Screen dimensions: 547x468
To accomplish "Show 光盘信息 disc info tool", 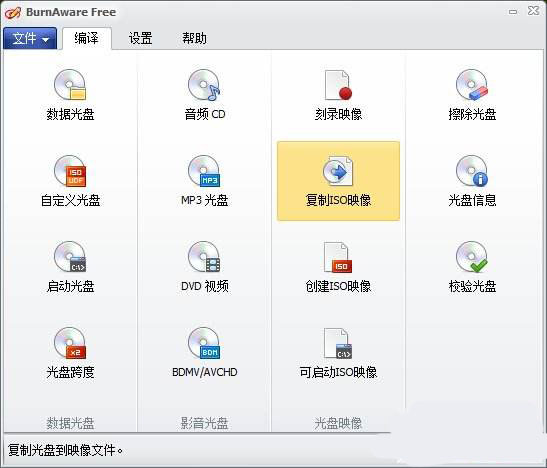I will [x=472, y=181].
